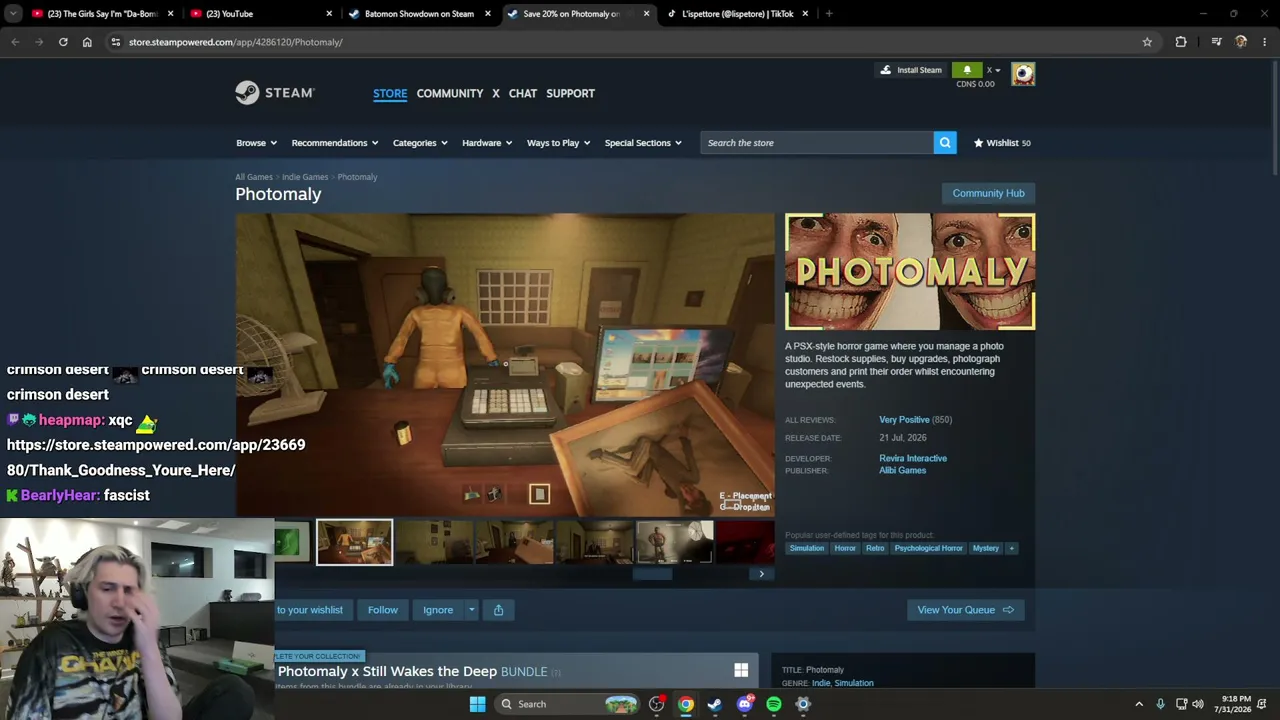The image size is (1280, 720).
Task: Expand the Categories dropdown menu
Action: (420, 143)
